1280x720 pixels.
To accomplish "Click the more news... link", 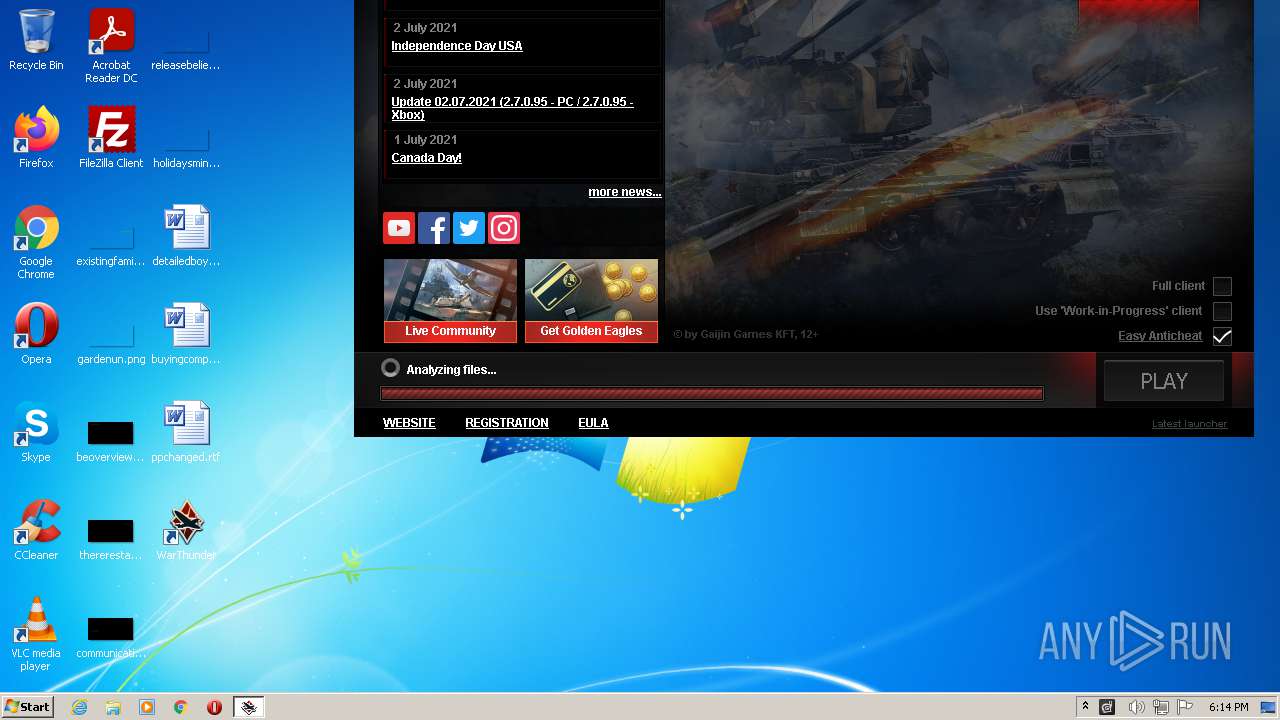I will point(625,192).
